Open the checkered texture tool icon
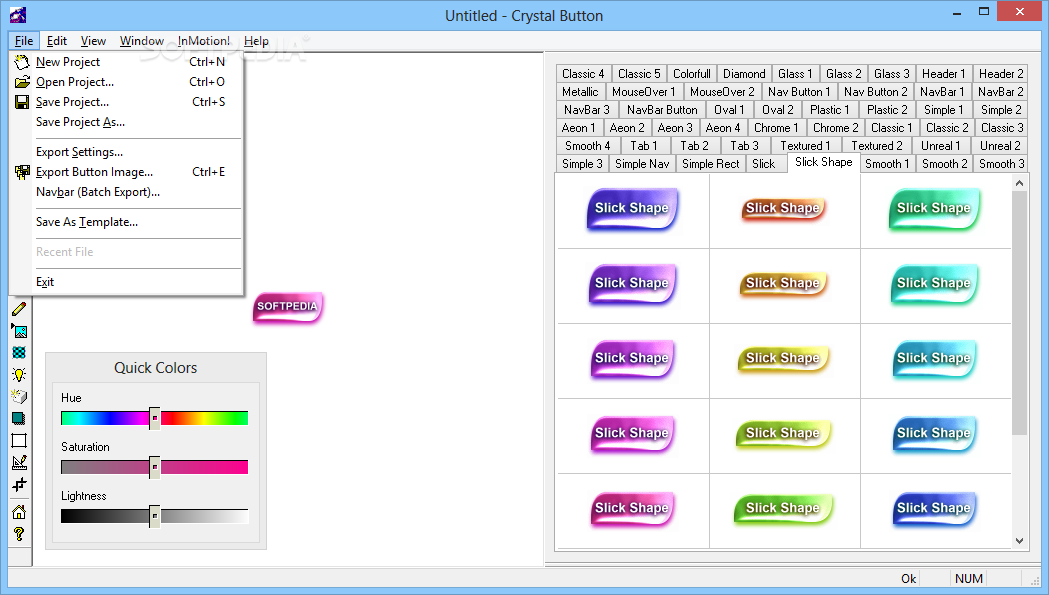This screenshot has height=595, width=1049. tap(19, 353)
